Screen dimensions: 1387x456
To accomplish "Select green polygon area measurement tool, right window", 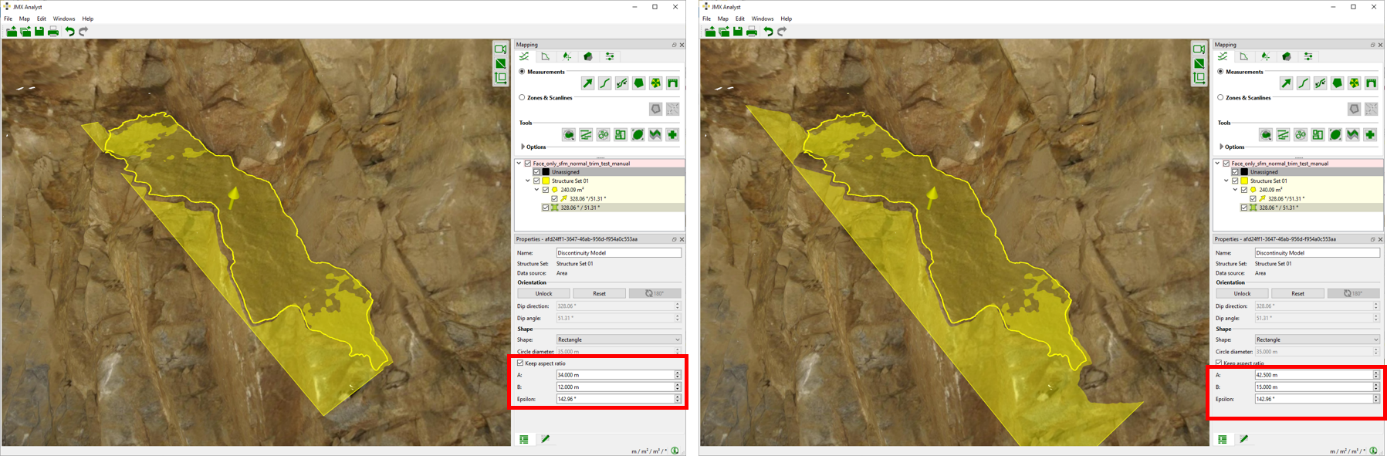I will click(1336, 83).
